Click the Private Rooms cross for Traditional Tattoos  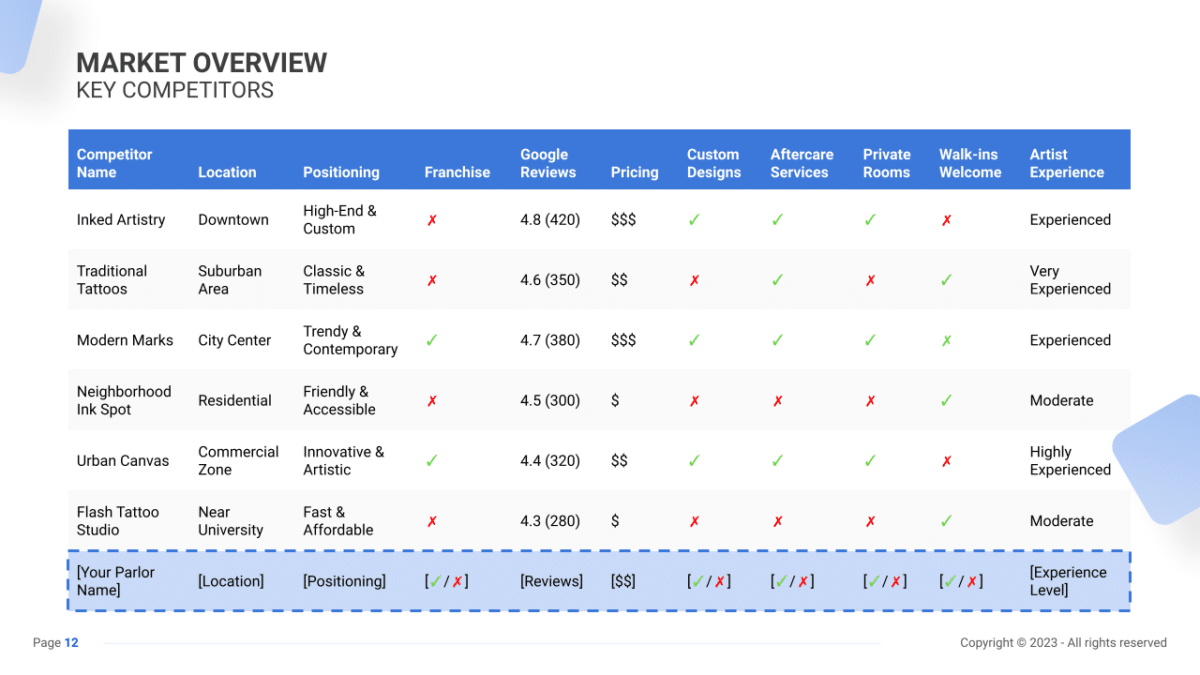(x=870, y=280)
